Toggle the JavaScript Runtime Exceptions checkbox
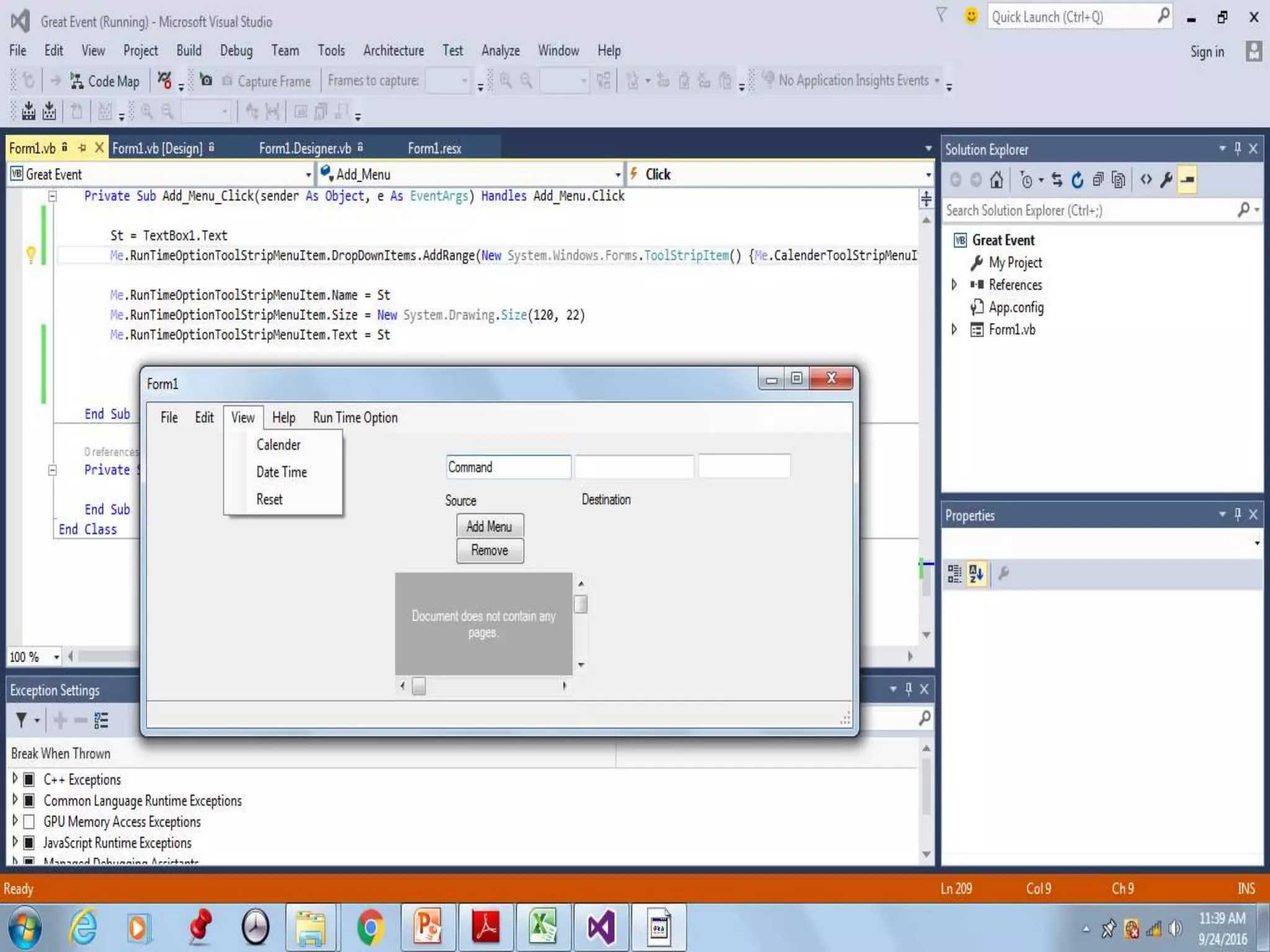Image resolution: width=1270 pixels, height=952 pixels. click(29, 843)
